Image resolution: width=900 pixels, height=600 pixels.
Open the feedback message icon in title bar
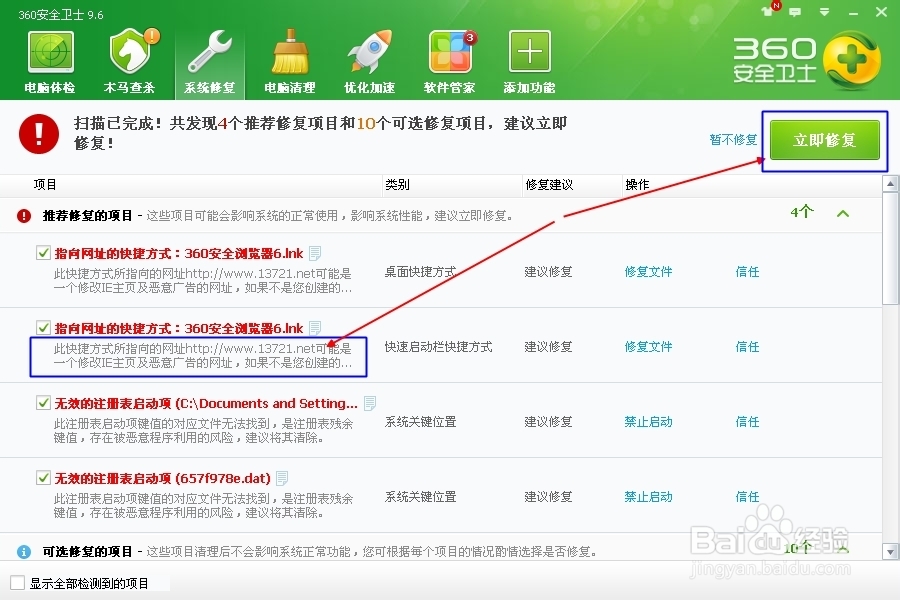[795, 12]
